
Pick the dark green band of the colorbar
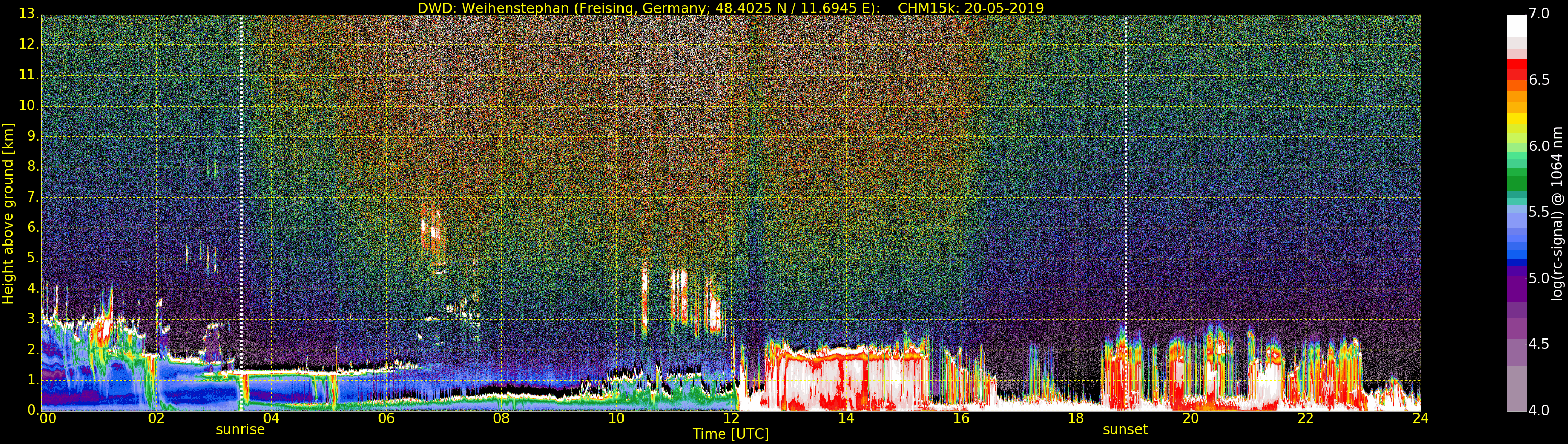tap(1516, 184)
